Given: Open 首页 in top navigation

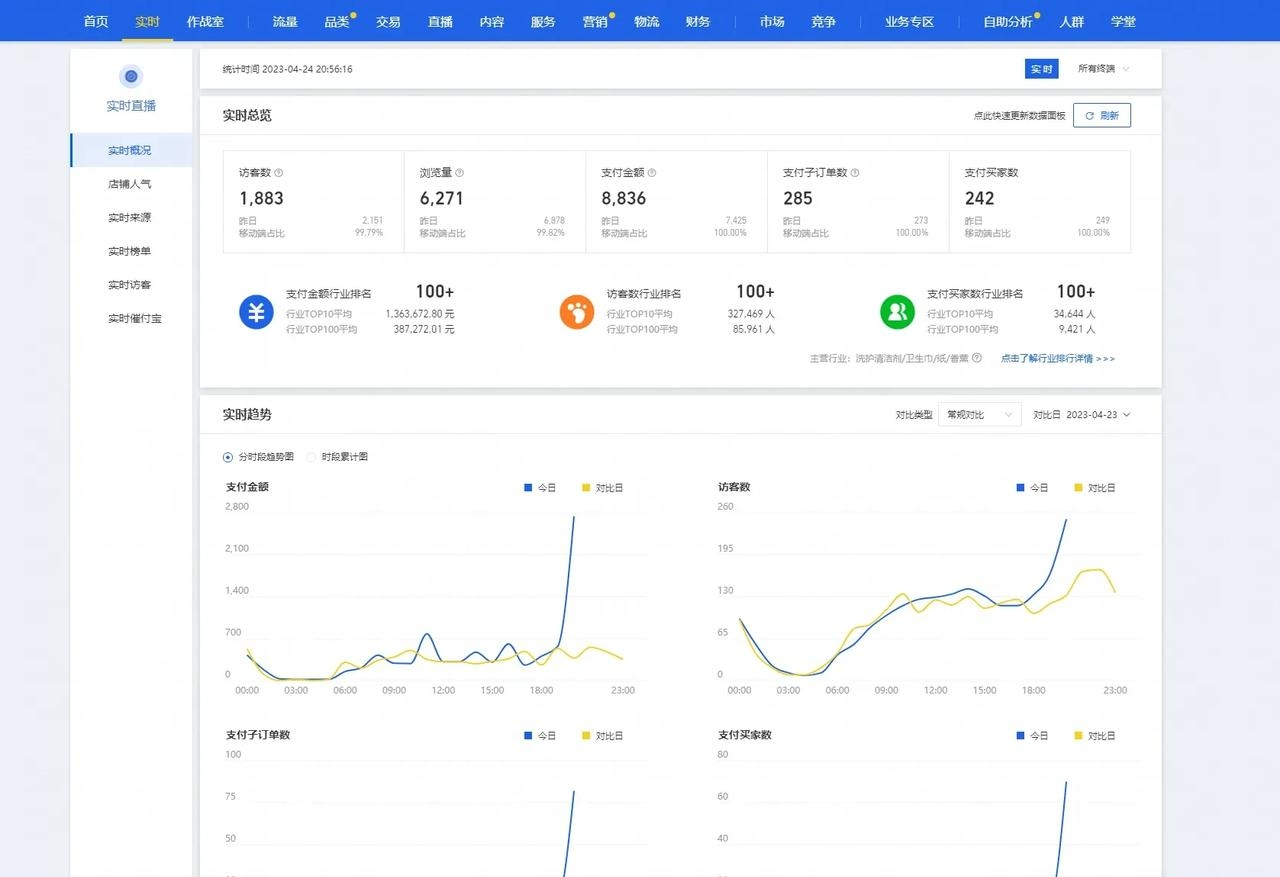Looking at the screenshot, I should pyautogui.click(x=96, y=21).
